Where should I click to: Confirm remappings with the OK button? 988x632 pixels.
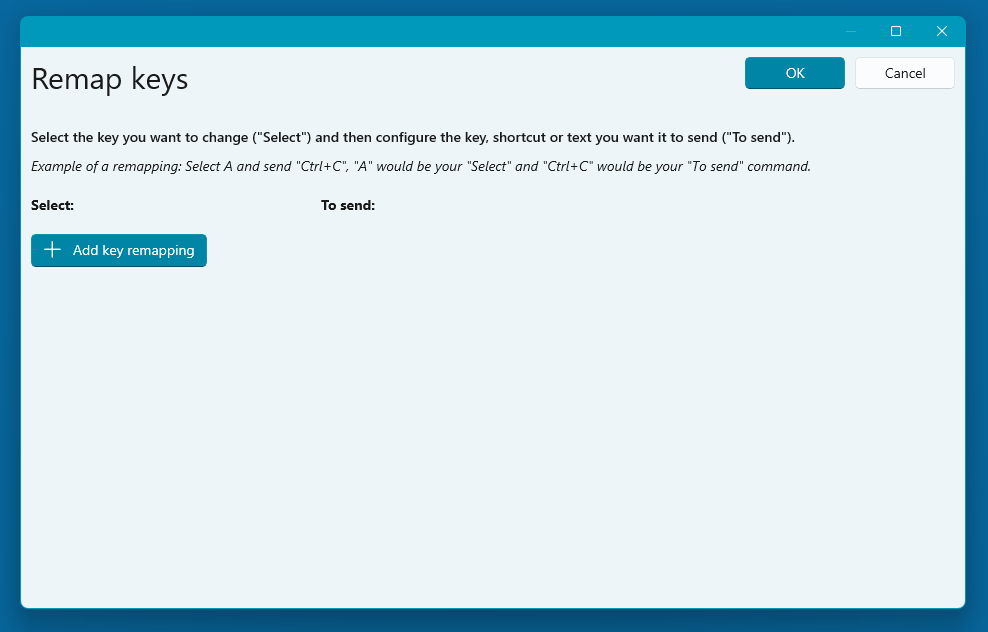[x=794, y=73]
